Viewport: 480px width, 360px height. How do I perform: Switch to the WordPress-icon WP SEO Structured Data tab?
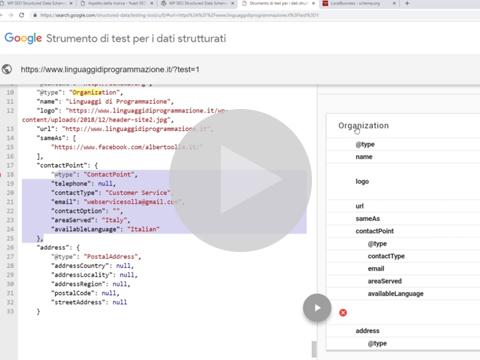tap(197, 3)
